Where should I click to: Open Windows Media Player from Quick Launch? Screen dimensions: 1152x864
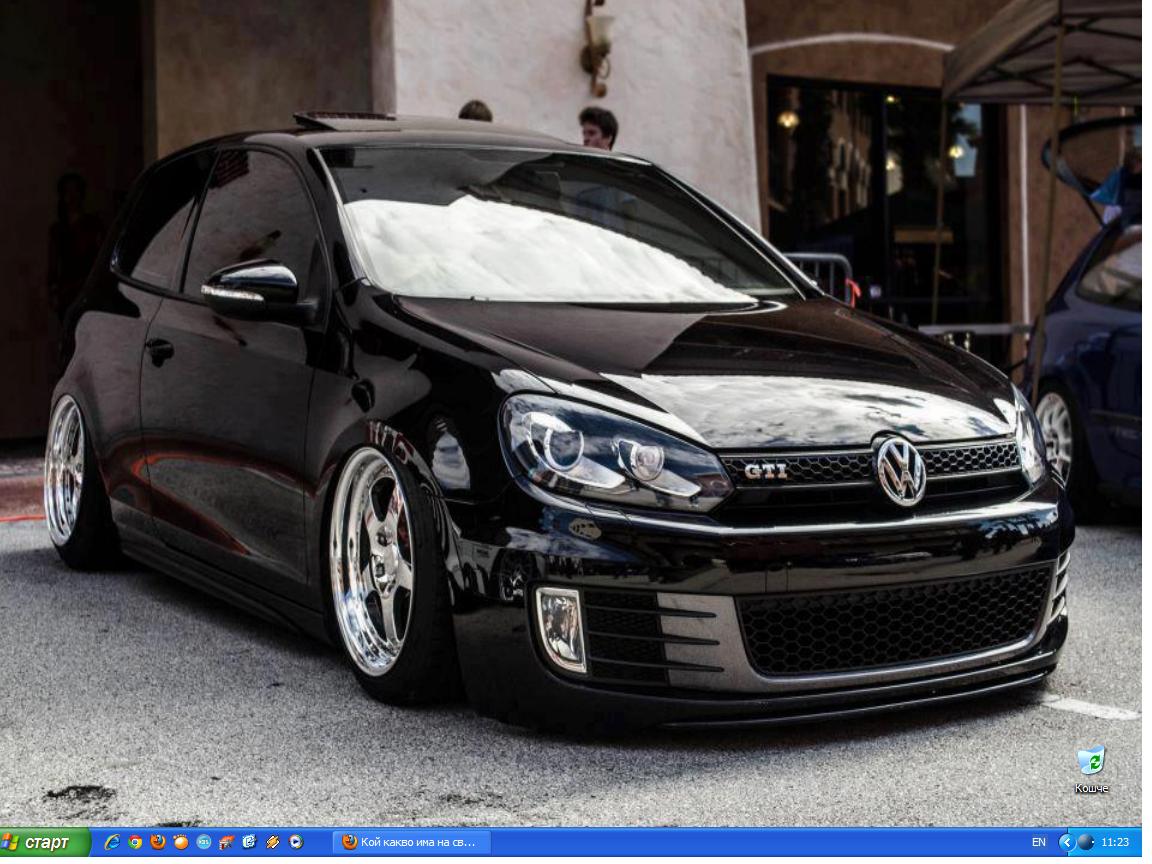(x=295, y=842)
